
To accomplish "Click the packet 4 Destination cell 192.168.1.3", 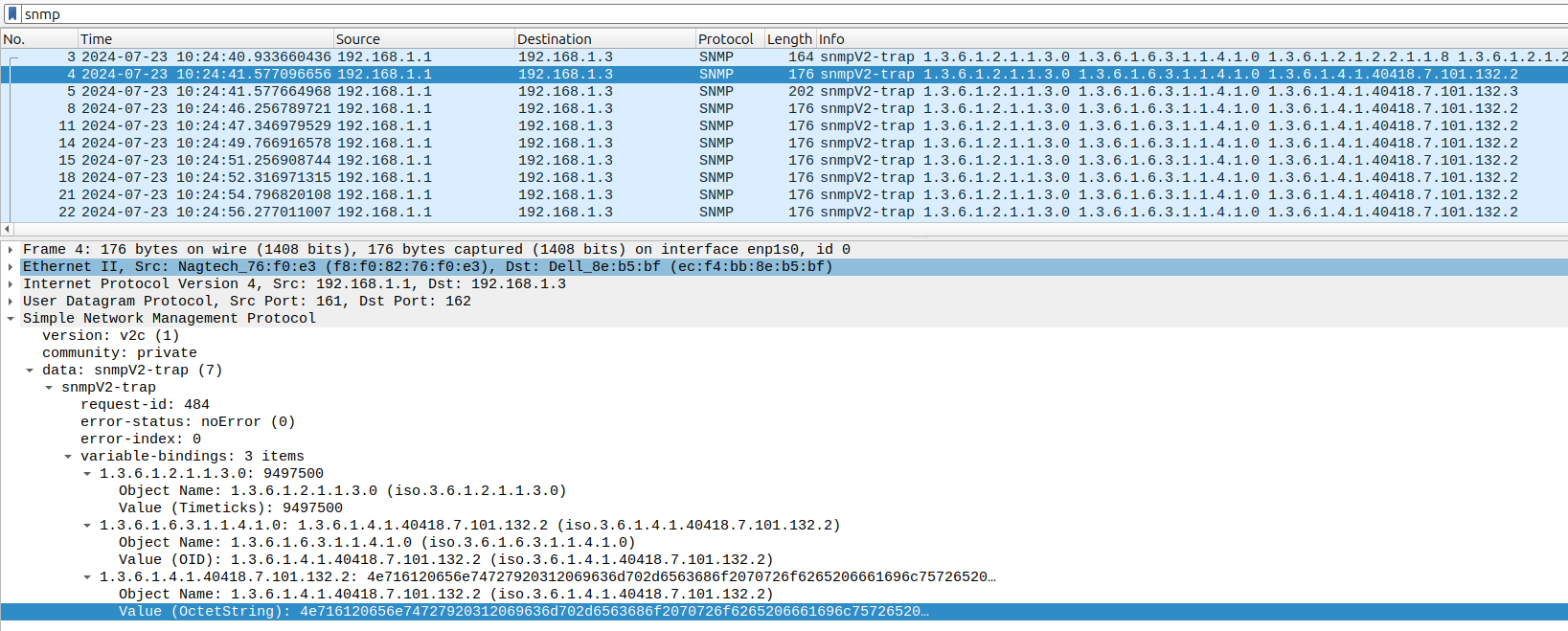I will pos(565,74).
